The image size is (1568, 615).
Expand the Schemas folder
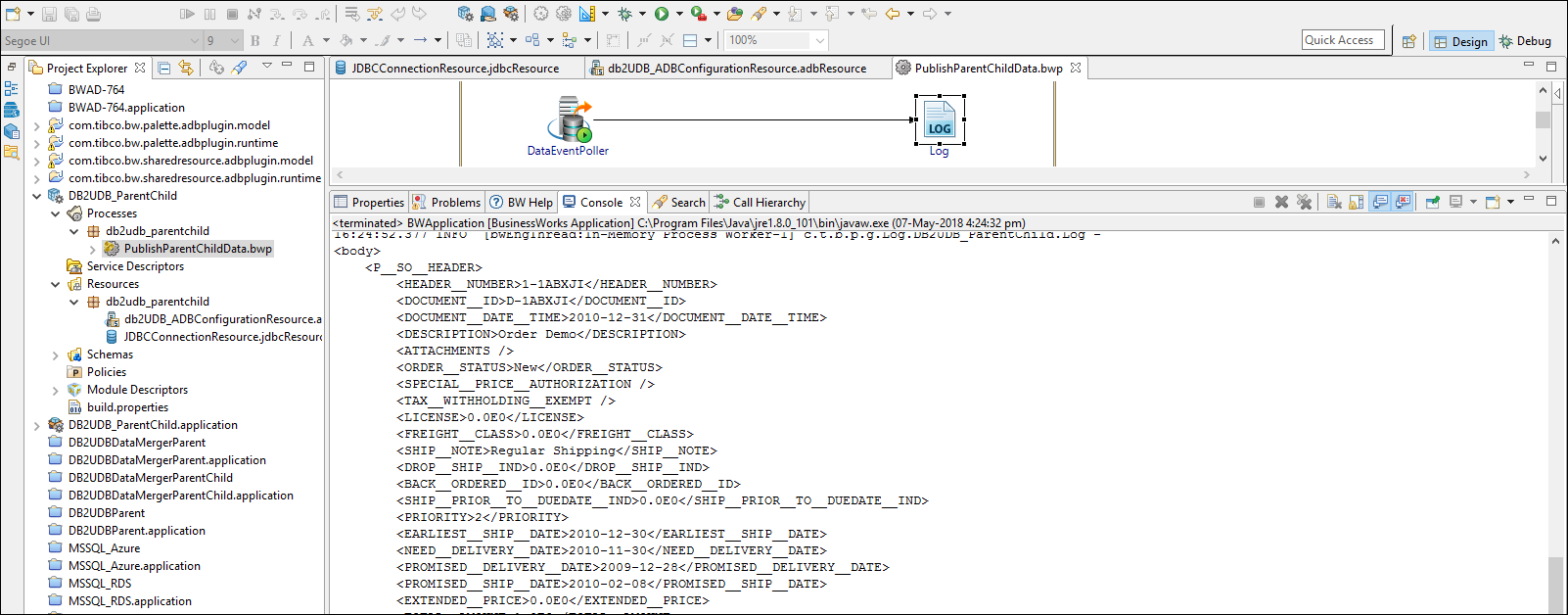tap(56, 355)
